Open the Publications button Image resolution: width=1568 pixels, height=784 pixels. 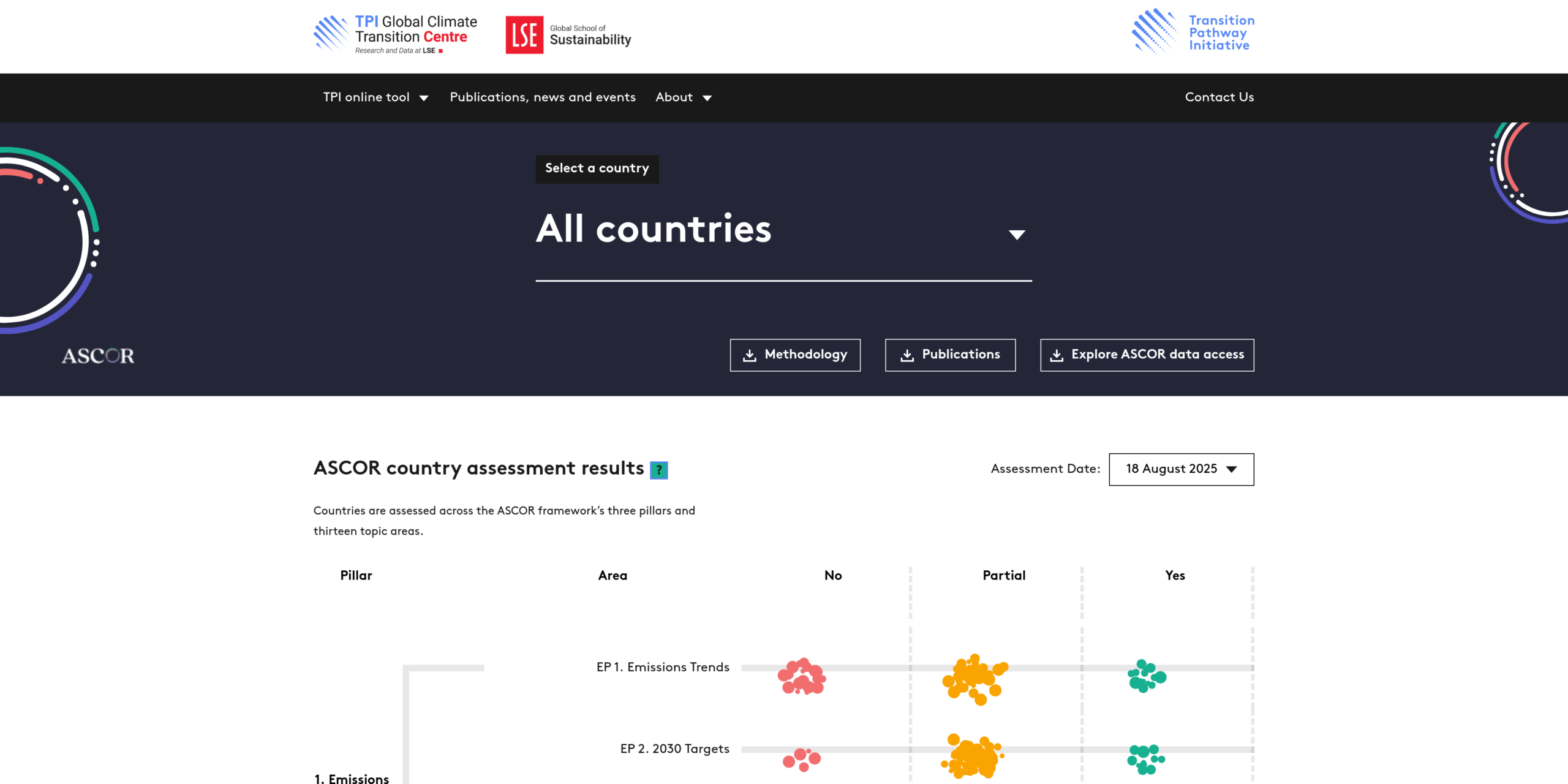950,355
